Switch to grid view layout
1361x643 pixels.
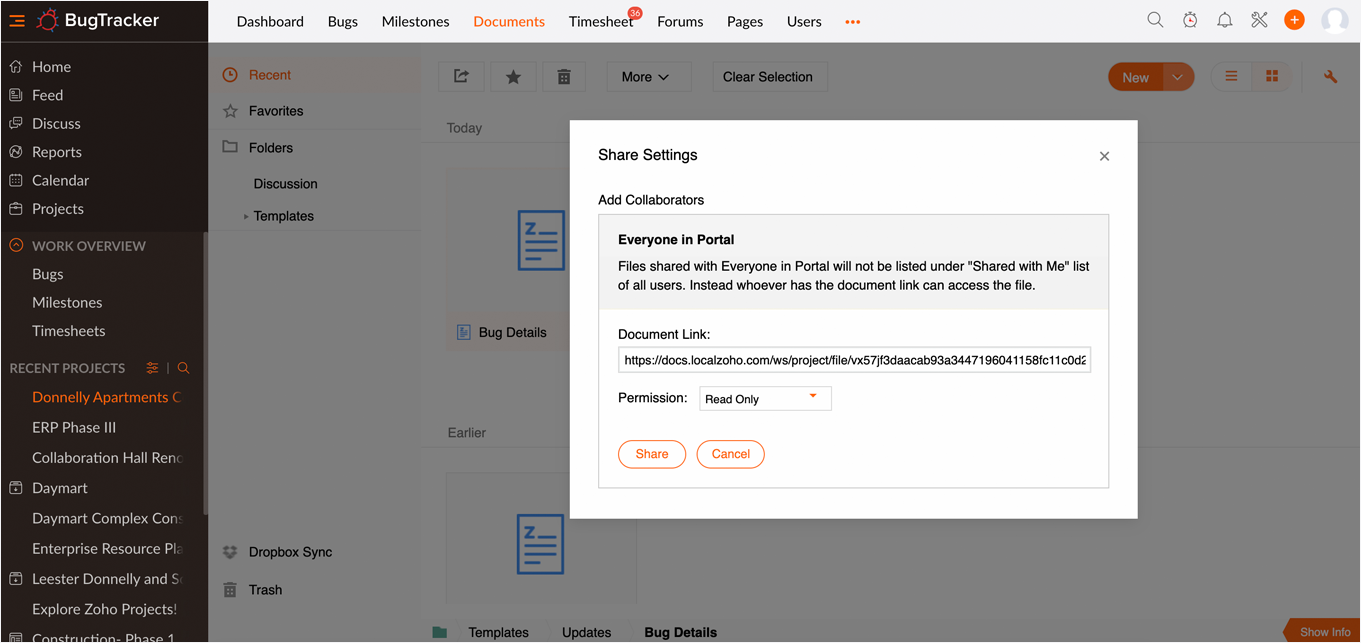pyautogui.click(x=1272, y=77)
